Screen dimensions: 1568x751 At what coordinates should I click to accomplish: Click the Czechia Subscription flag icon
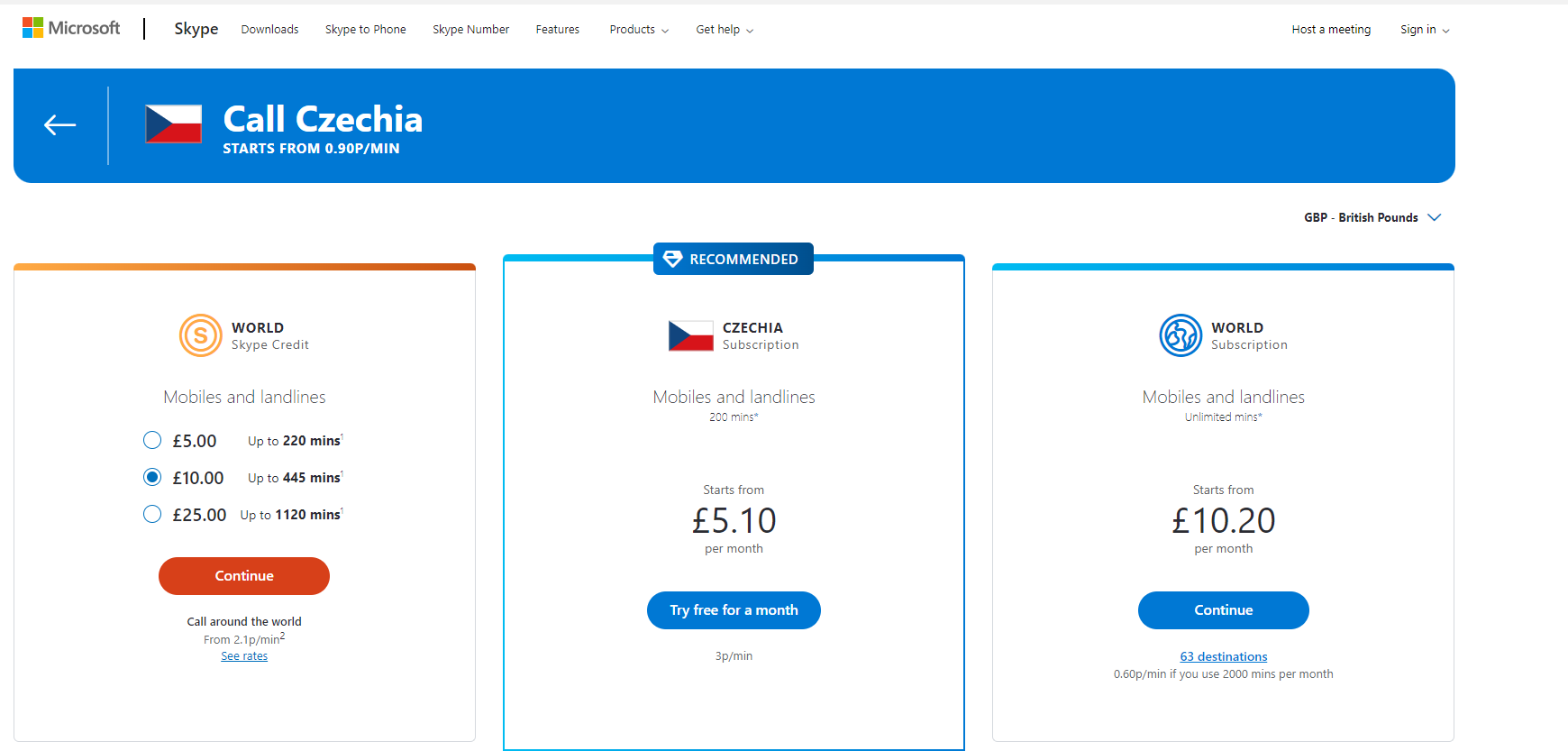690,335
